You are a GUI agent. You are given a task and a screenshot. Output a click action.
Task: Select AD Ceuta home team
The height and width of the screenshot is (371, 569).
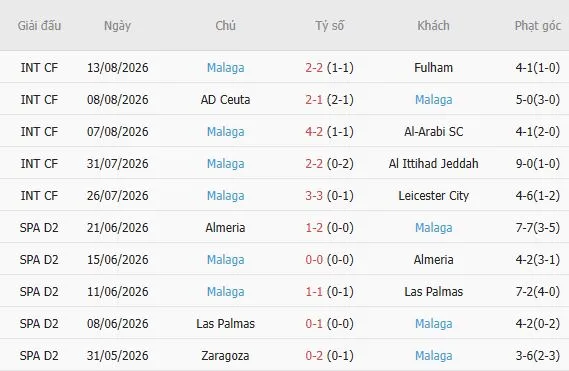tap(225, 100)
